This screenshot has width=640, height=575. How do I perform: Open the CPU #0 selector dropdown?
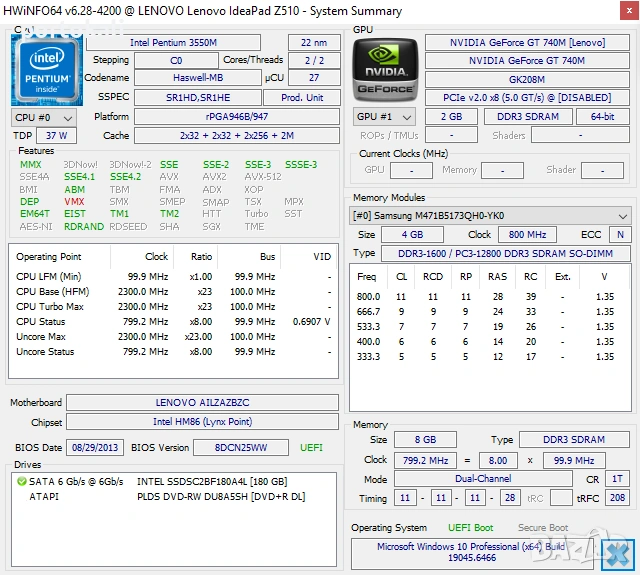pos(40,117)
